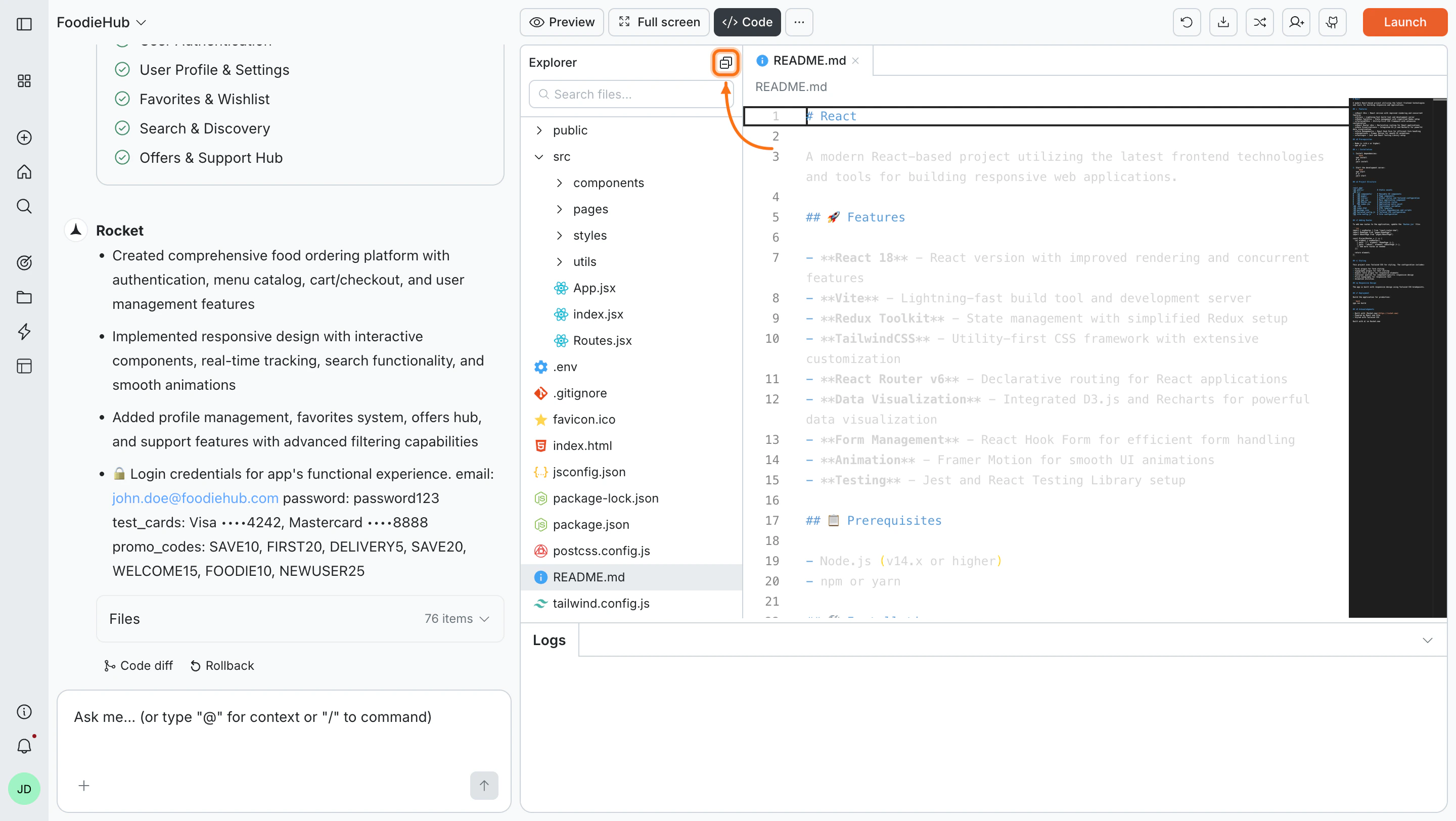This screenshot has height=821, width=1456.
Task: Click the download project icon
Action: click(x=1223, y=22)
